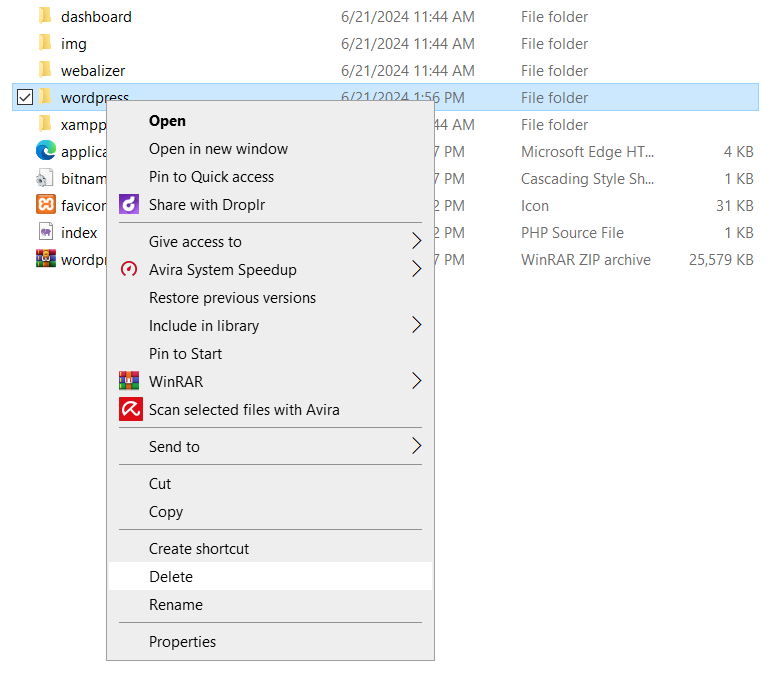This screenshot has width=778, height=679.
Task: Select Pin to Start
Action: [x=270, y=353]
